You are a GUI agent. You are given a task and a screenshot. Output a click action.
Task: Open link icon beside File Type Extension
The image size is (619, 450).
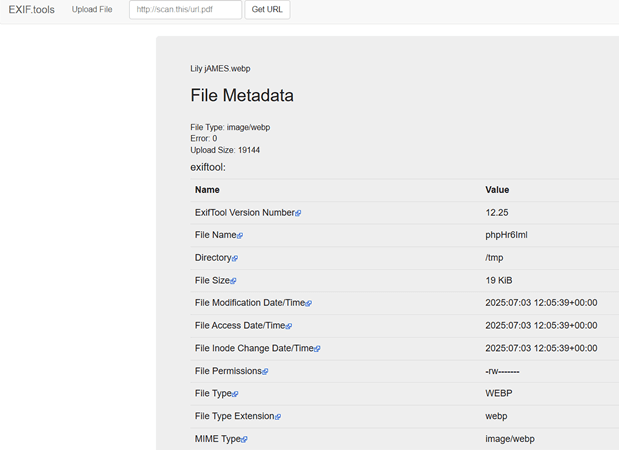click(x=278, y=417)
